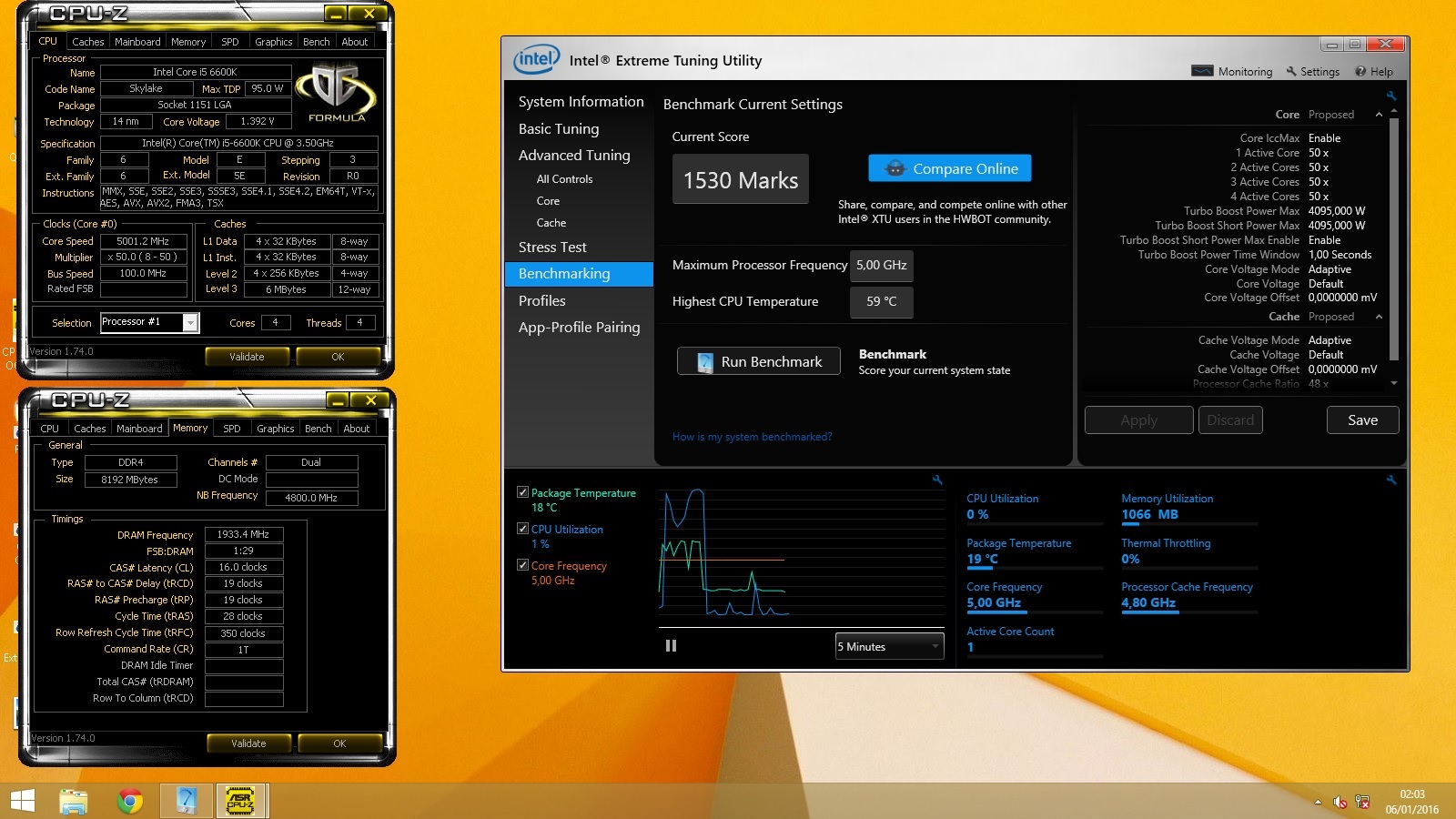1456x819 pixels.
Task: Select Advanced Tuning in XTU sidebar
Action: point(574,156)
